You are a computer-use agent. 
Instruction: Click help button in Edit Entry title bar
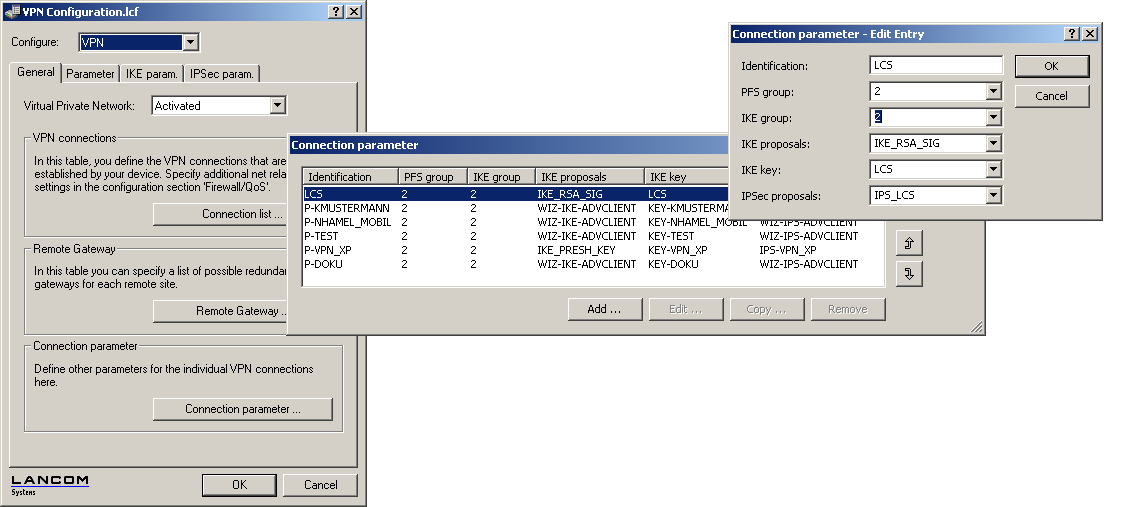[1072, 33]
